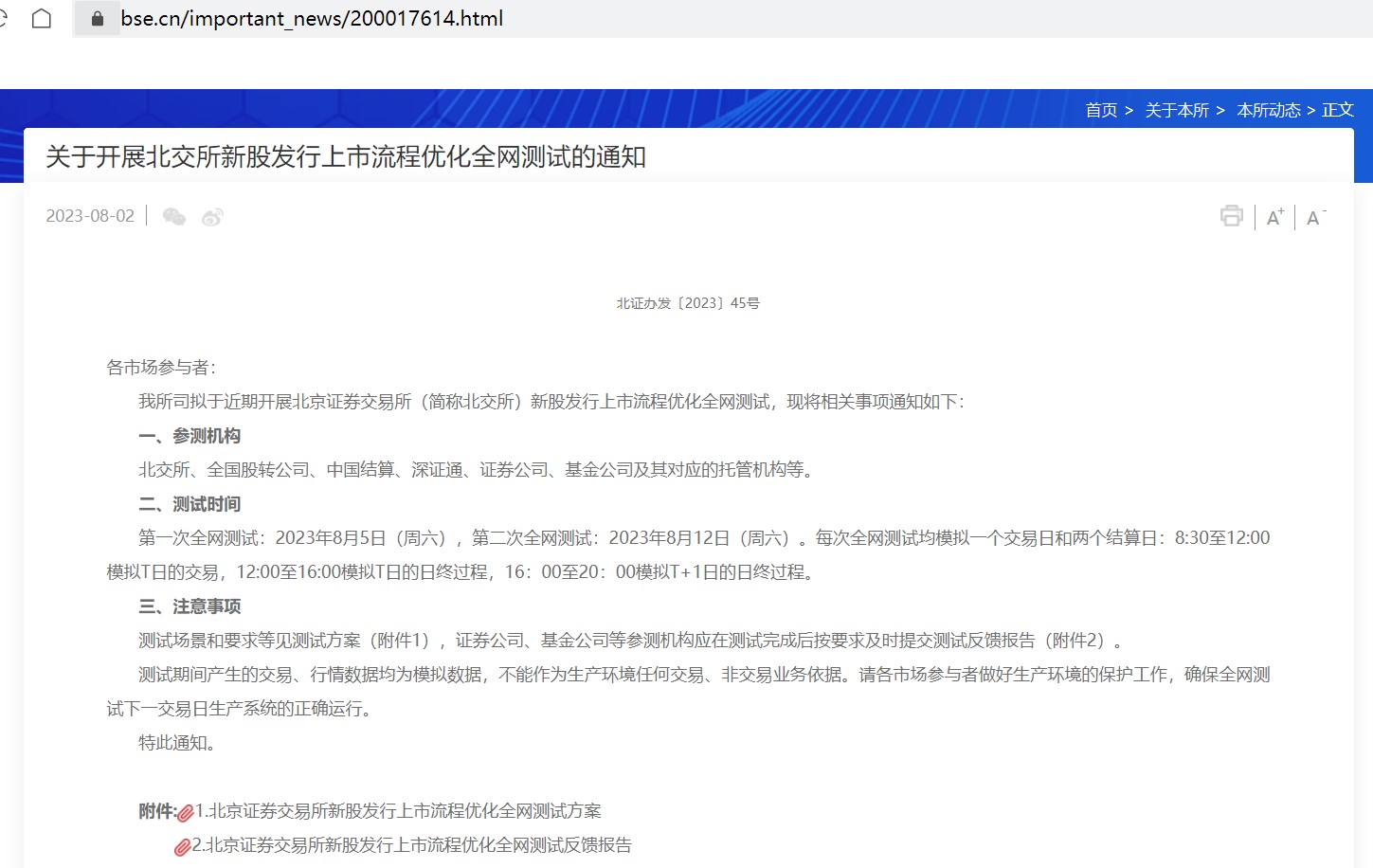Click the heading 二、测试时间

tap(190, 504)
